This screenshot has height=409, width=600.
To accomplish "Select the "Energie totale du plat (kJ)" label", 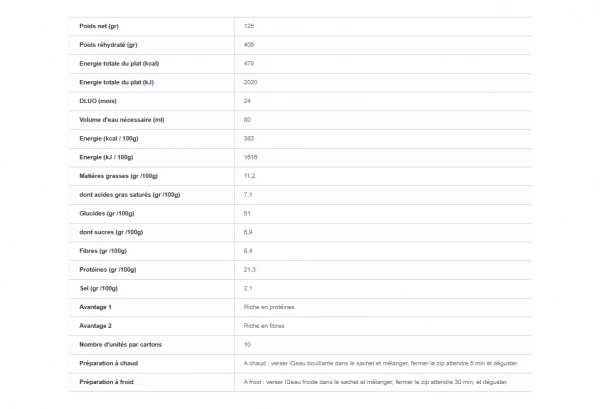I will tap(118, 82).
